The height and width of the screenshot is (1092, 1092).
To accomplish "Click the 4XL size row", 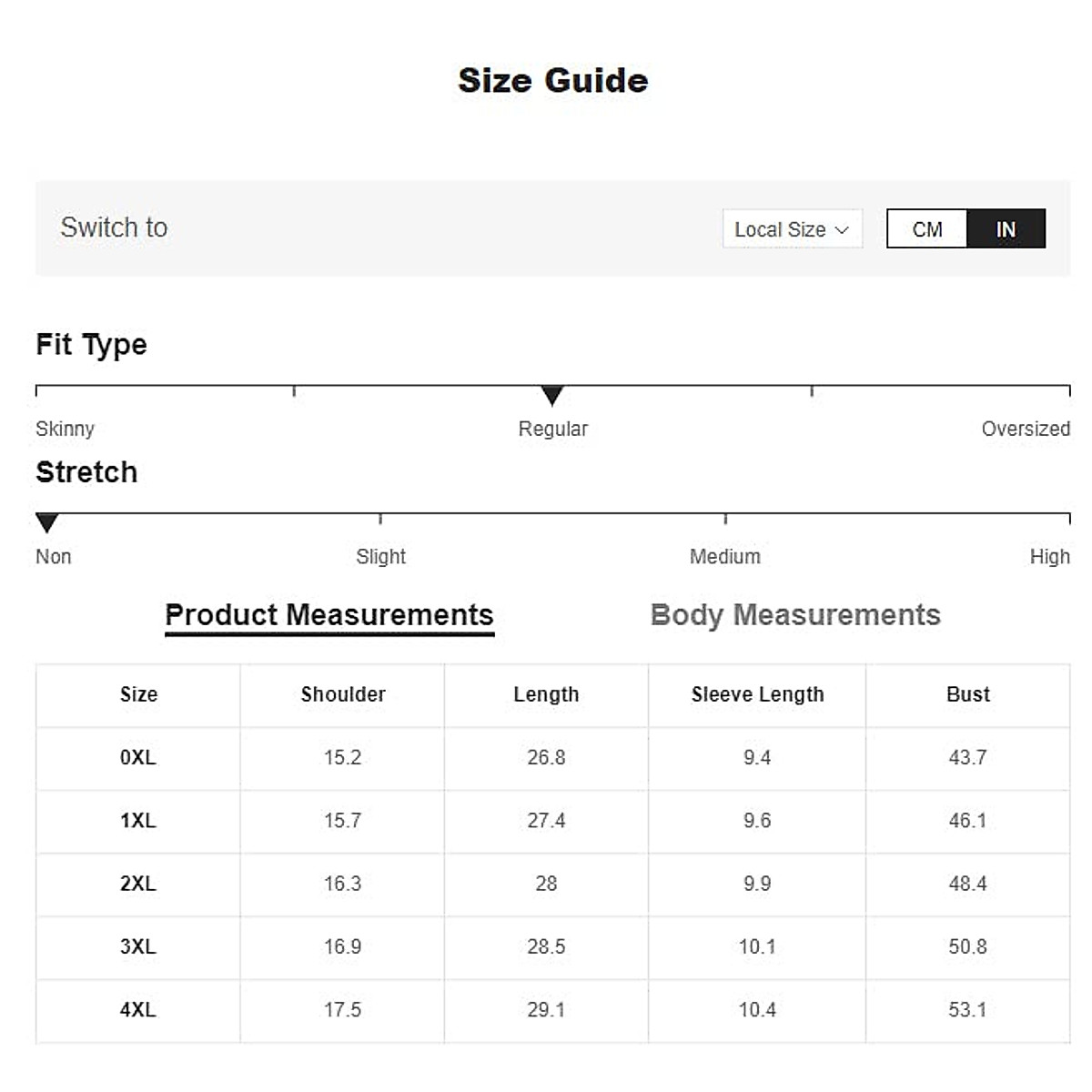I will (138, 1009).
